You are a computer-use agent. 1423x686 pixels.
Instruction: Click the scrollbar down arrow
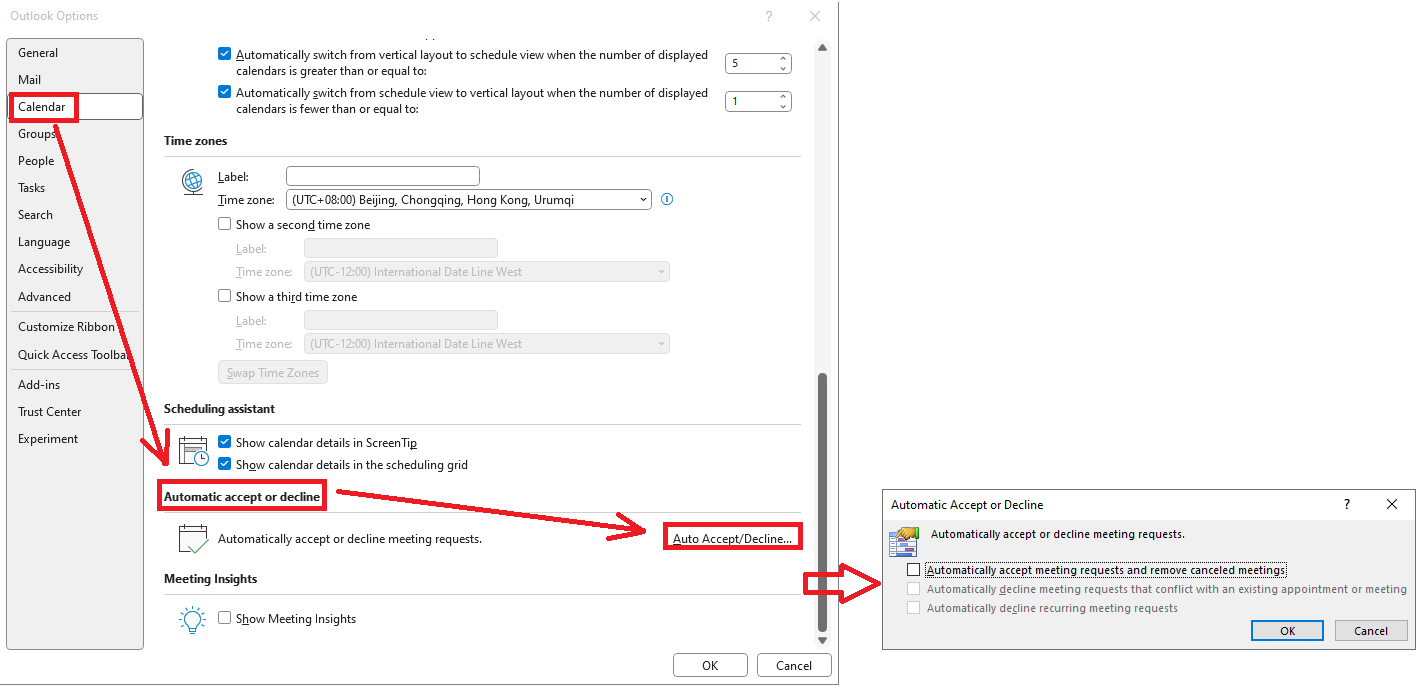coord(822,640)
